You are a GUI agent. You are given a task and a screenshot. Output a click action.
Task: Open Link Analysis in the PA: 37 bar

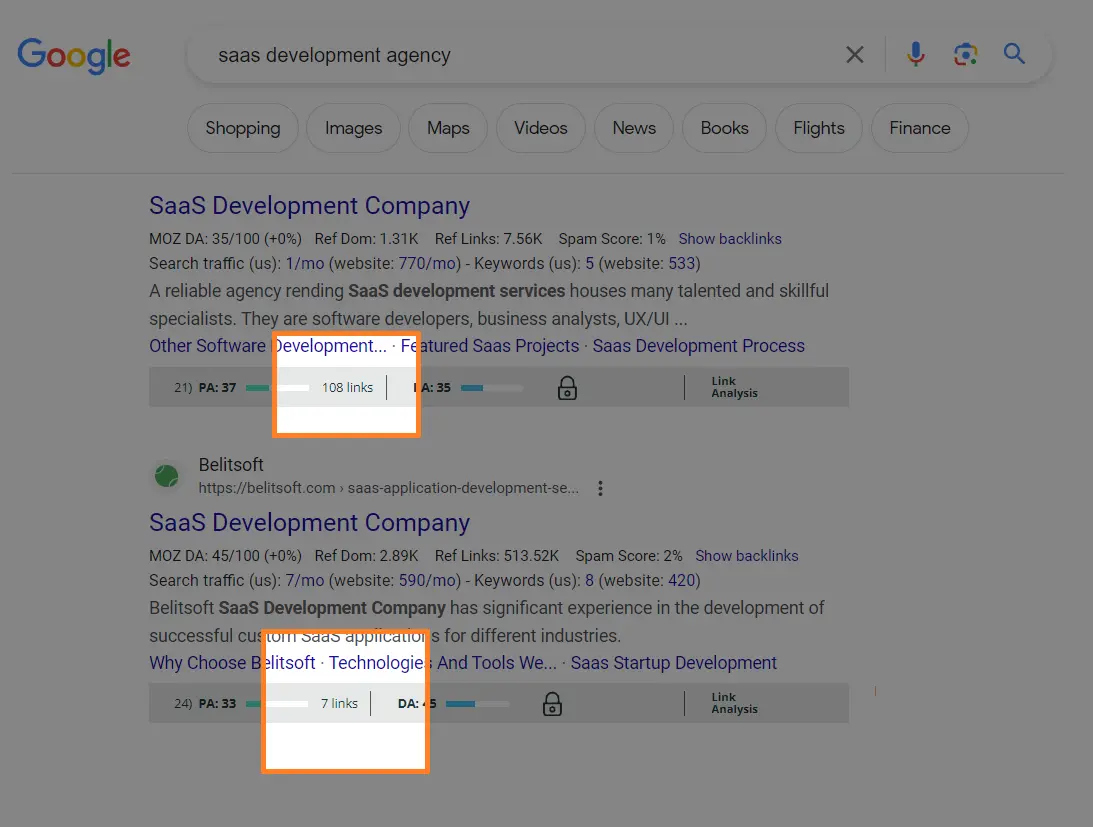(x=734, y=387)
